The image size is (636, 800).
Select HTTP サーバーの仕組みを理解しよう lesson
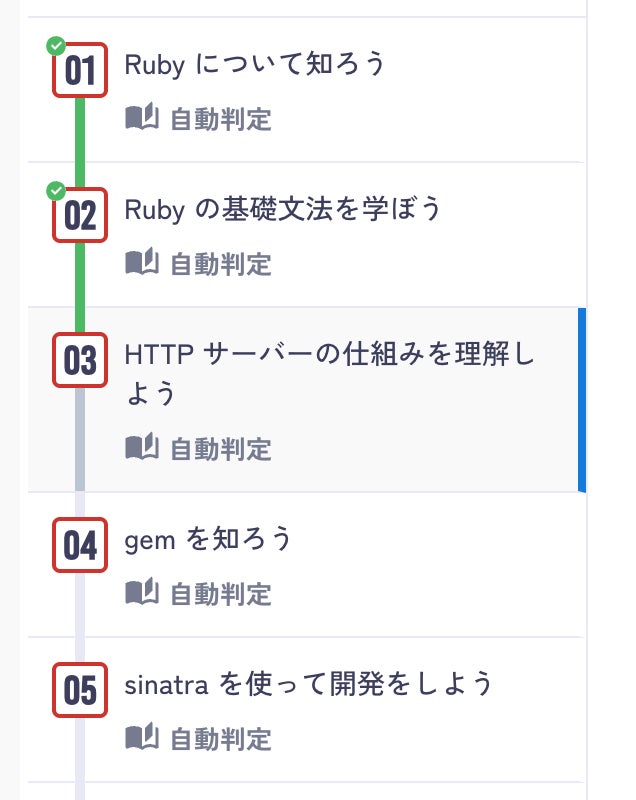pos(330,355)
